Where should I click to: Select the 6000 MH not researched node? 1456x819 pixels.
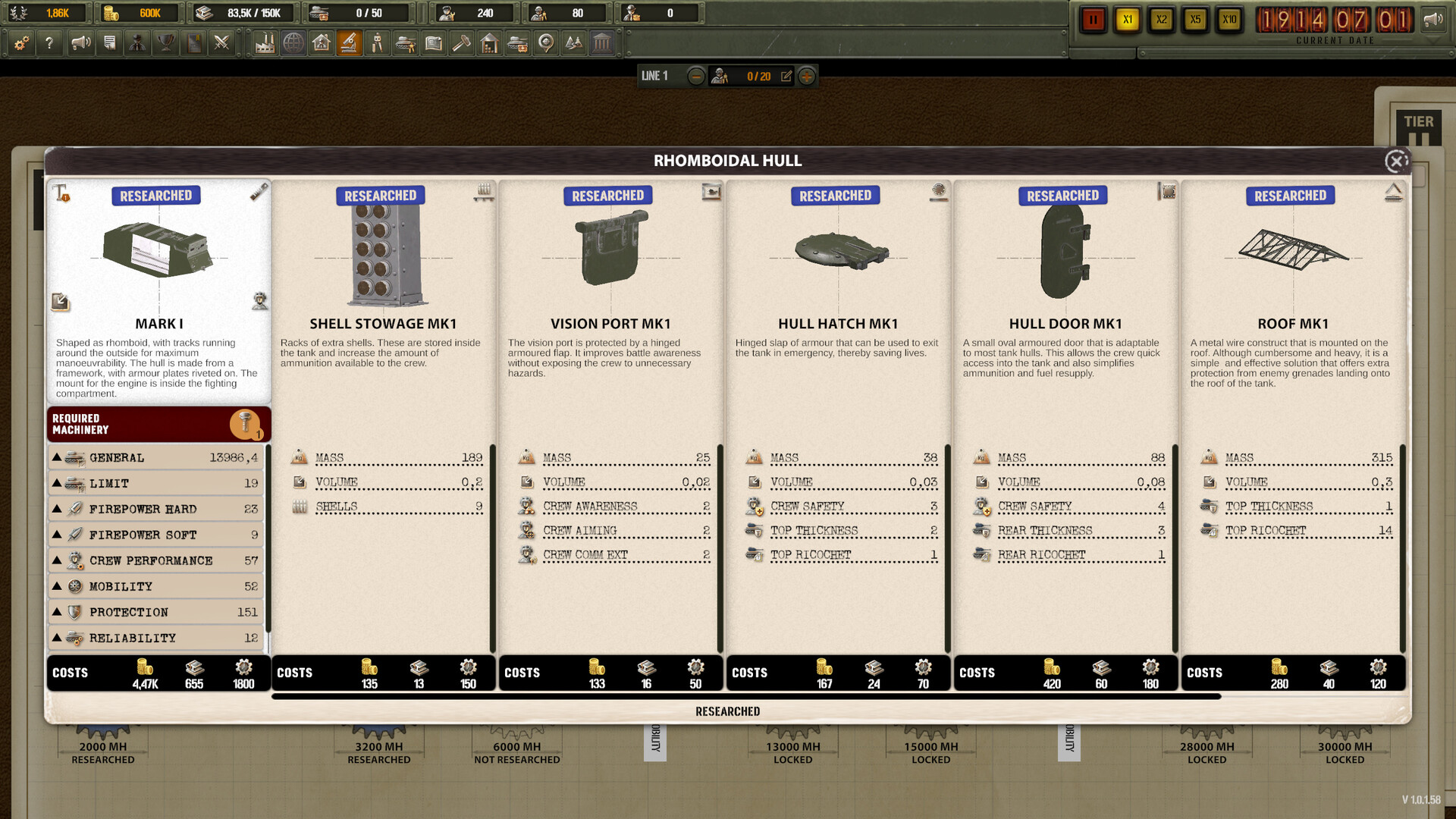click(x=517, y=746)
